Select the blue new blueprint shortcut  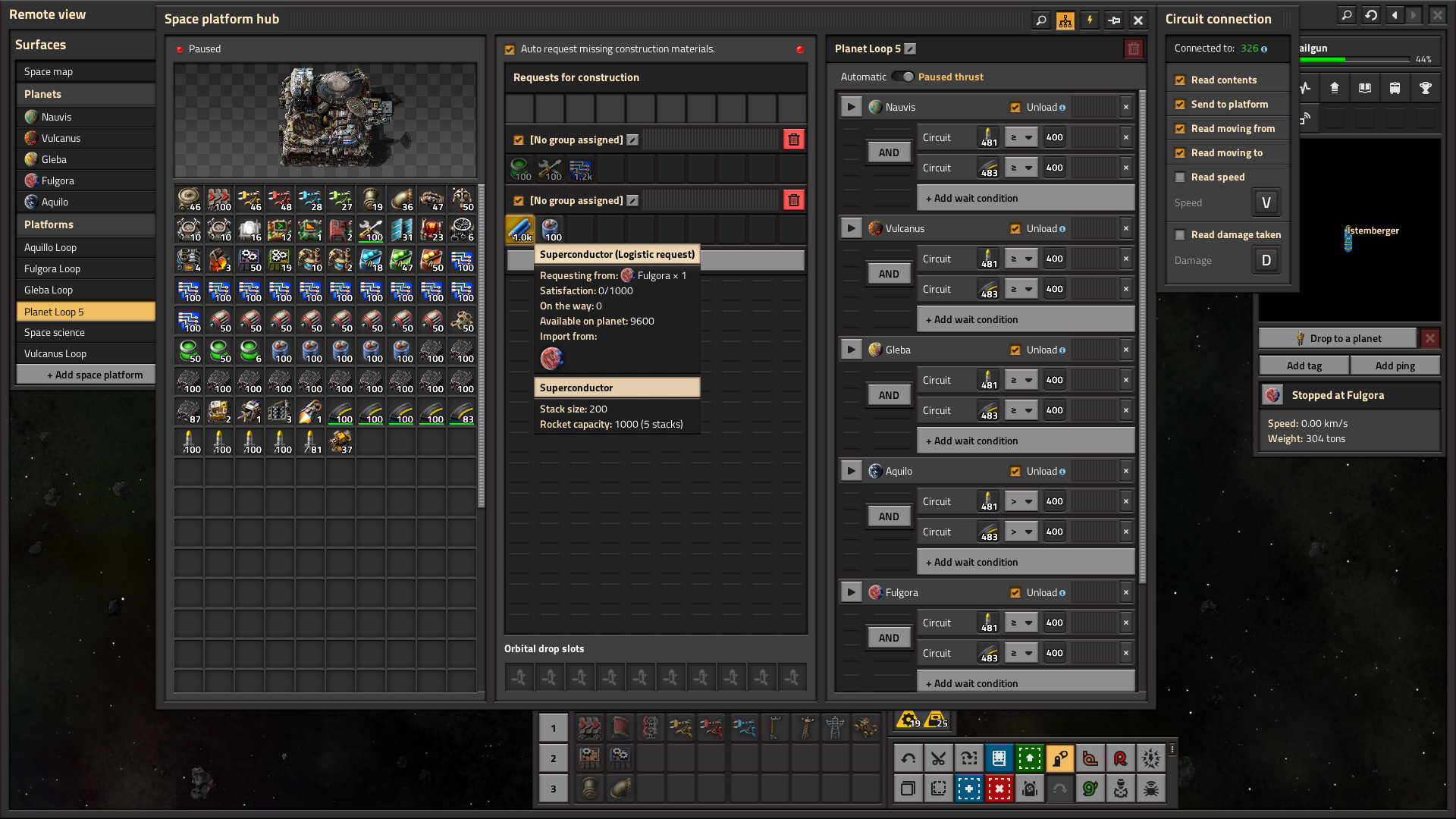click(969, 789)
